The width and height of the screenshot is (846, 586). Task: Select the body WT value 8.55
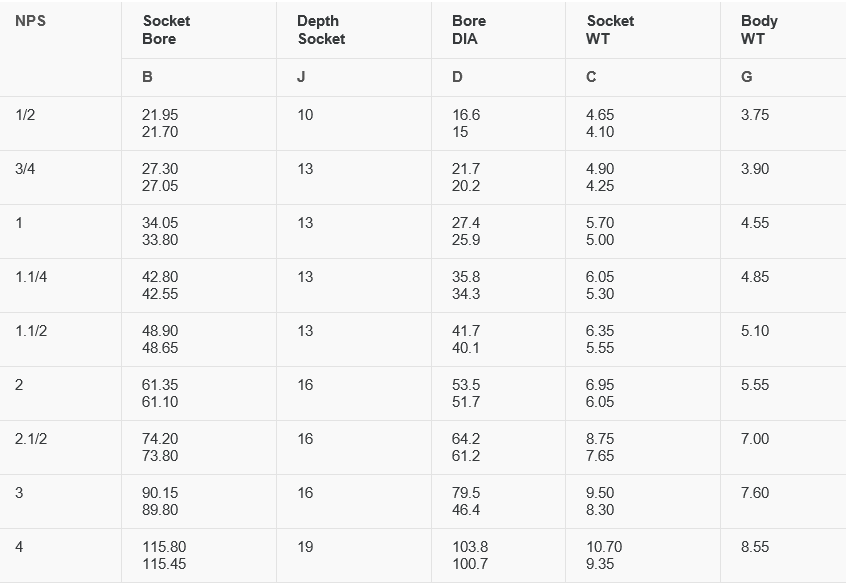pos(755,547)
